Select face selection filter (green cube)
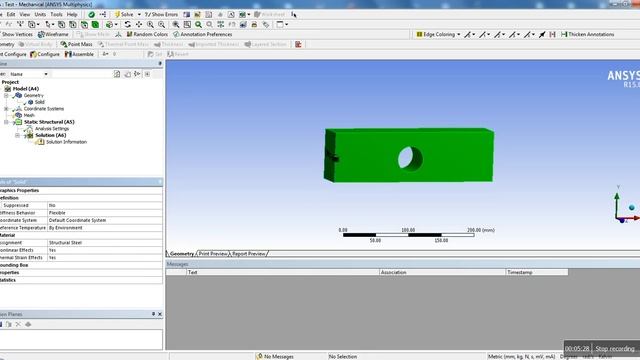 pos(84,24)
